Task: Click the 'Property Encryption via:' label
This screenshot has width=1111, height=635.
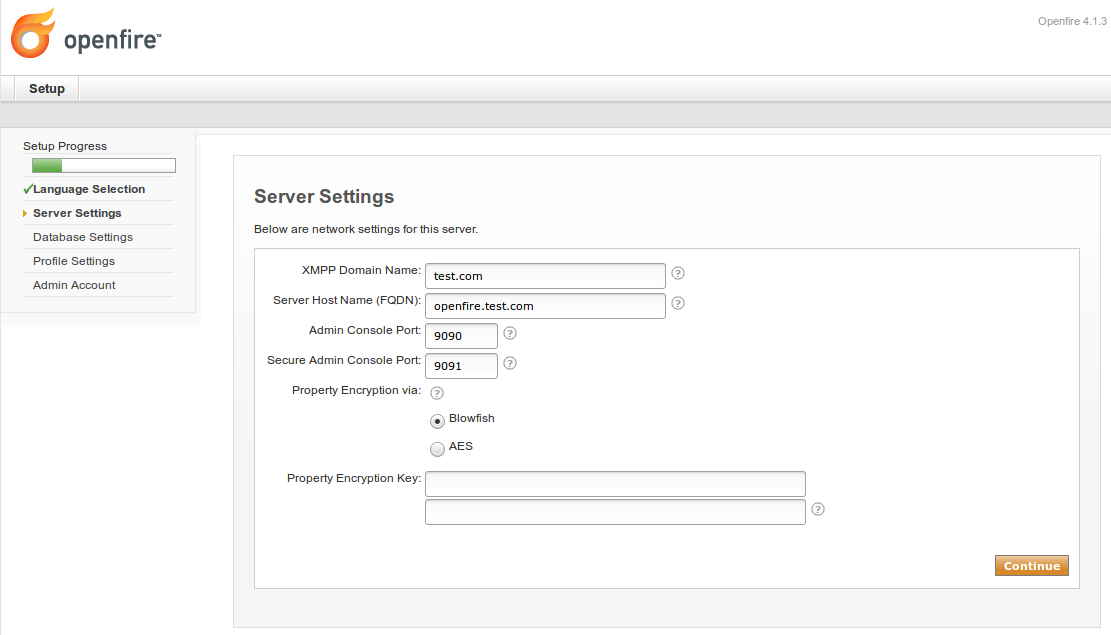Action: (356, 390)
